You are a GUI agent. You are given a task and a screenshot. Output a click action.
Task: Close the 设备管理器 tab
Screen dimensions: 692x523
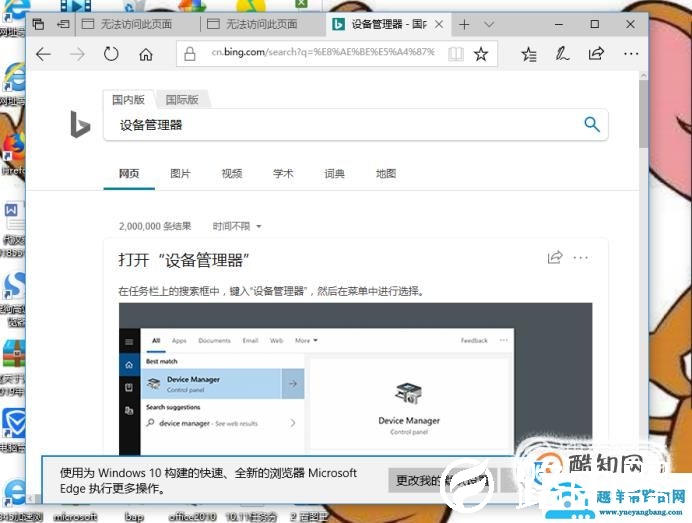coord(439,24)
